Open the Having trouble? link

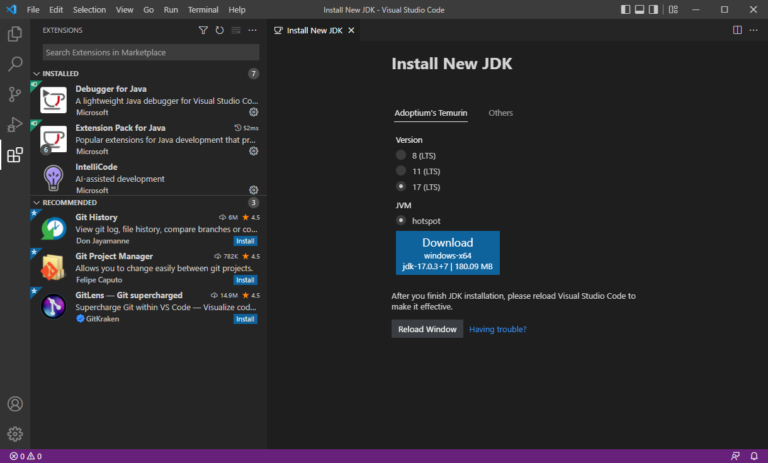(497, 329)
